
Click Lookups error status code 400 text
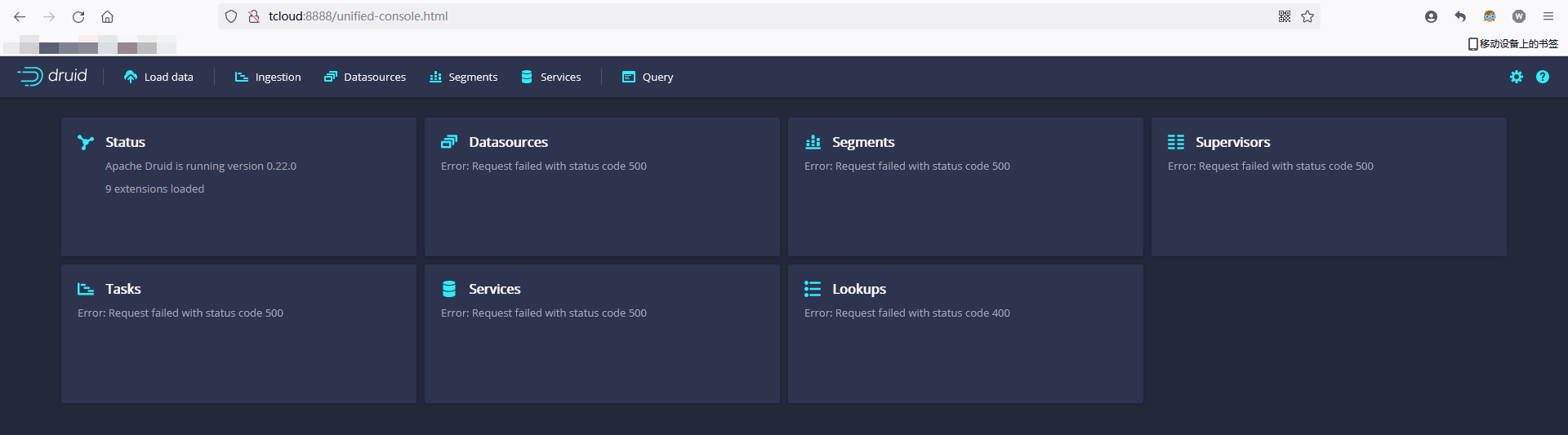click(907, 313)
